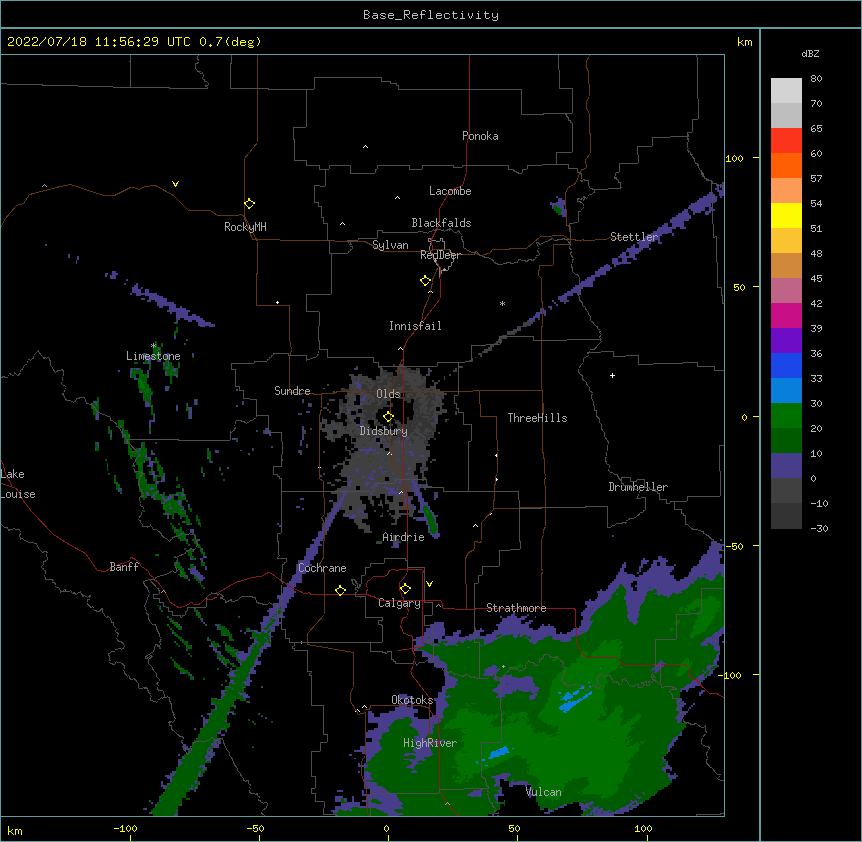Click the Sundre city label
This screenshot has width=862, height=842.
pos(292,391)
